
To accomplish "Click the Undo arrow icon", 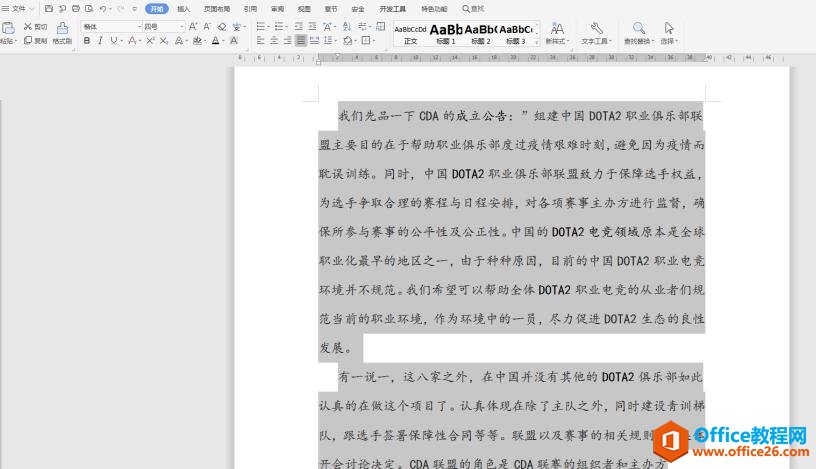I will click(x=103, y=8).
